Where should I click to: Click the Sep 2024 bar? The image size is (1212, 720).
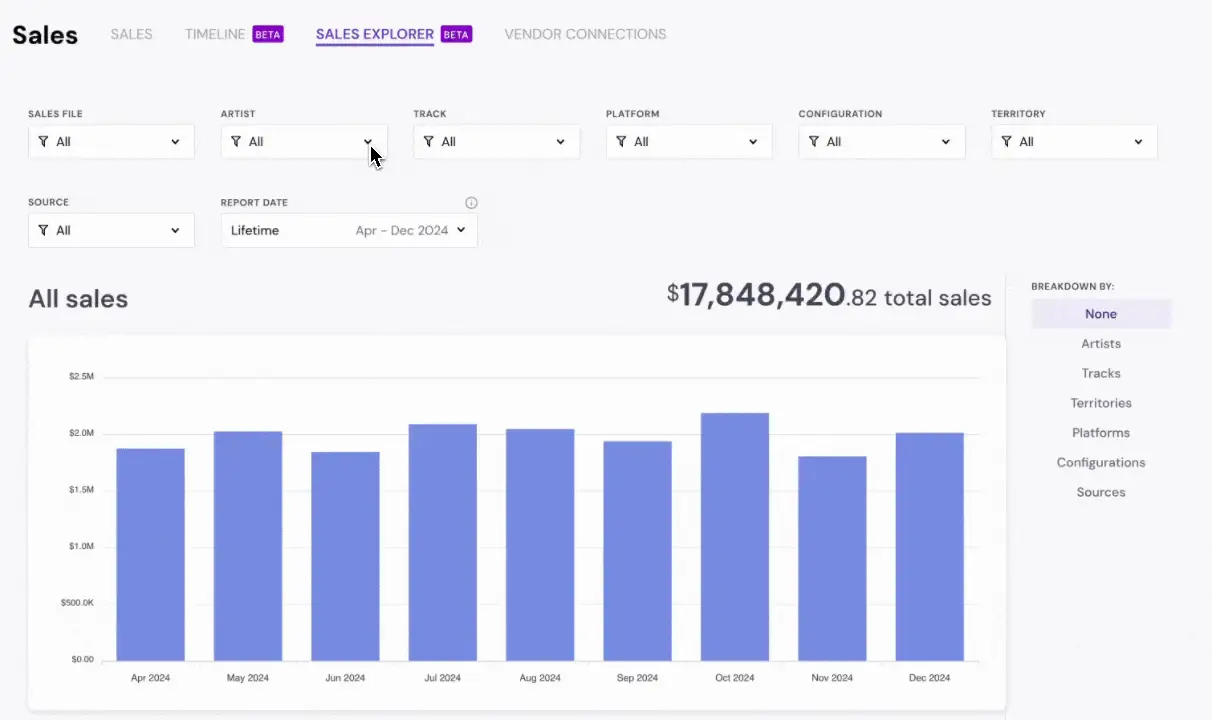[x=638, y=551]
